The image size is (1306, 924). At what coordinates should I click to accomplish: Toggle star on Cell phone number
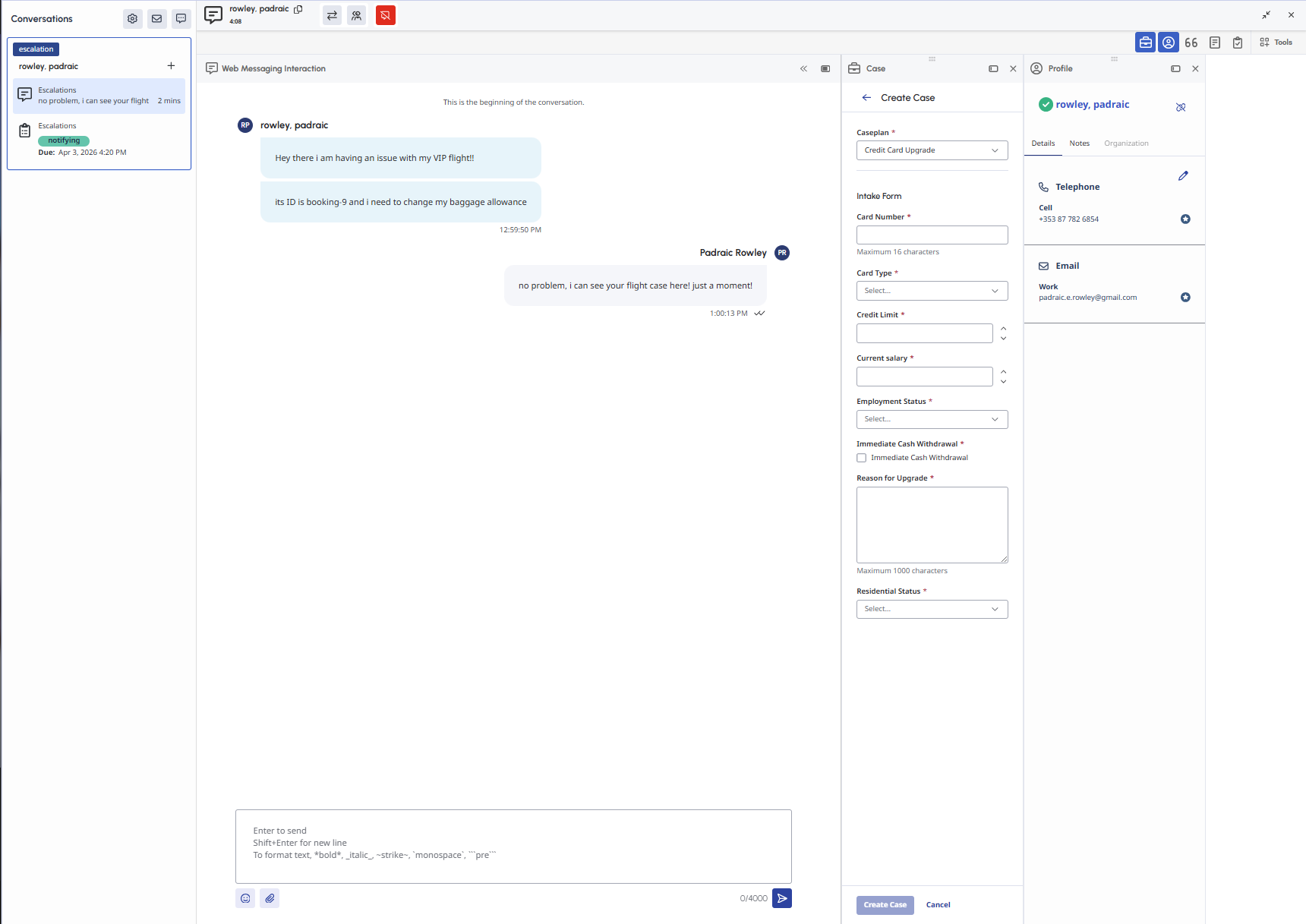[x=1185, y=219]
